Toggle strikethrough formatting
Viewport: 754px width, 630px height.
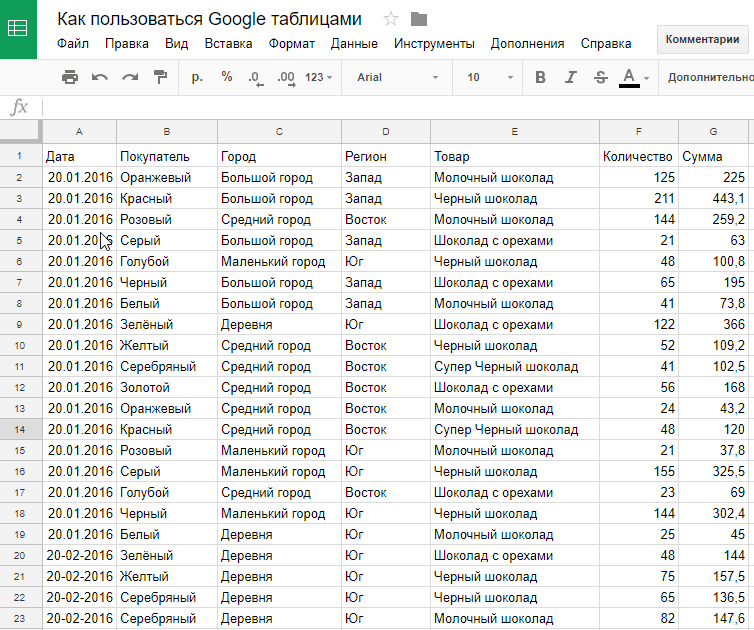click(x=600, y=77)
